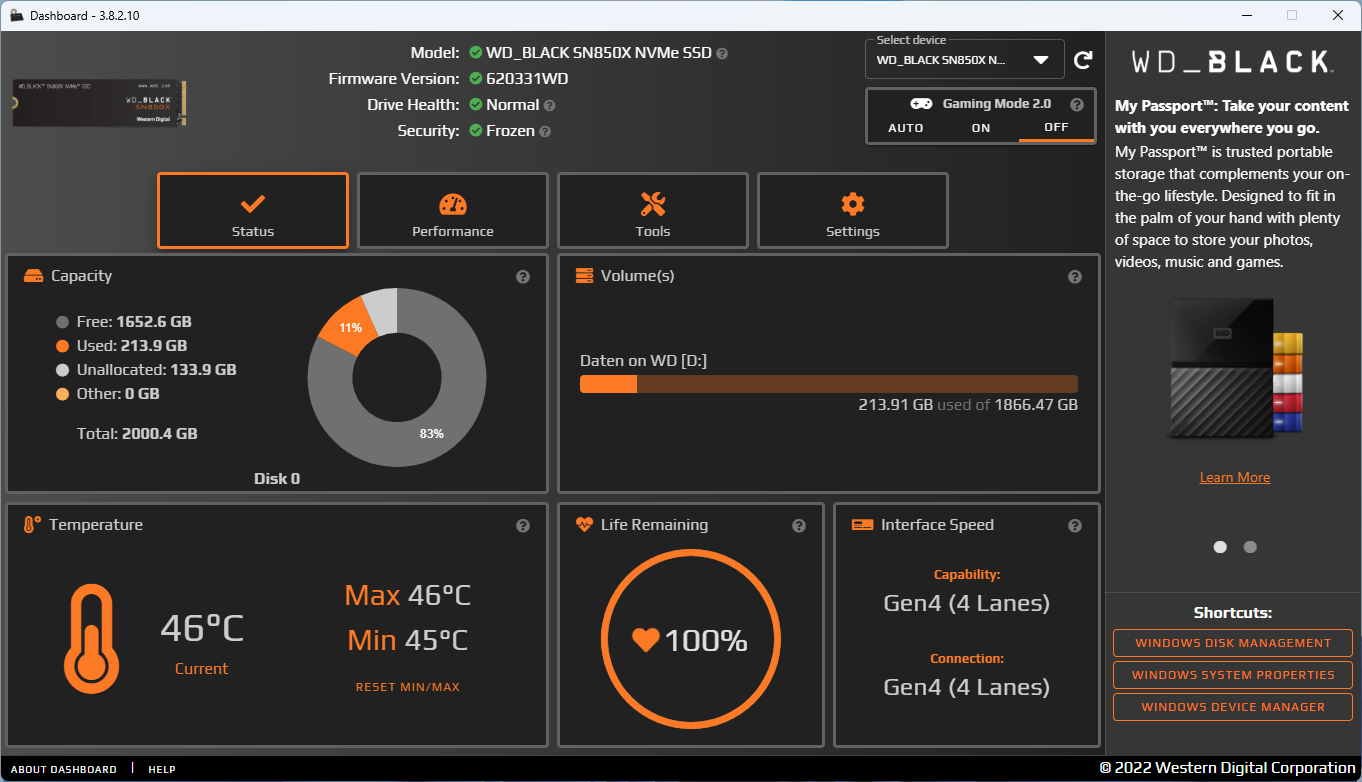
Task: Open Windows Disk Management shortcut
Action: 1233,643
